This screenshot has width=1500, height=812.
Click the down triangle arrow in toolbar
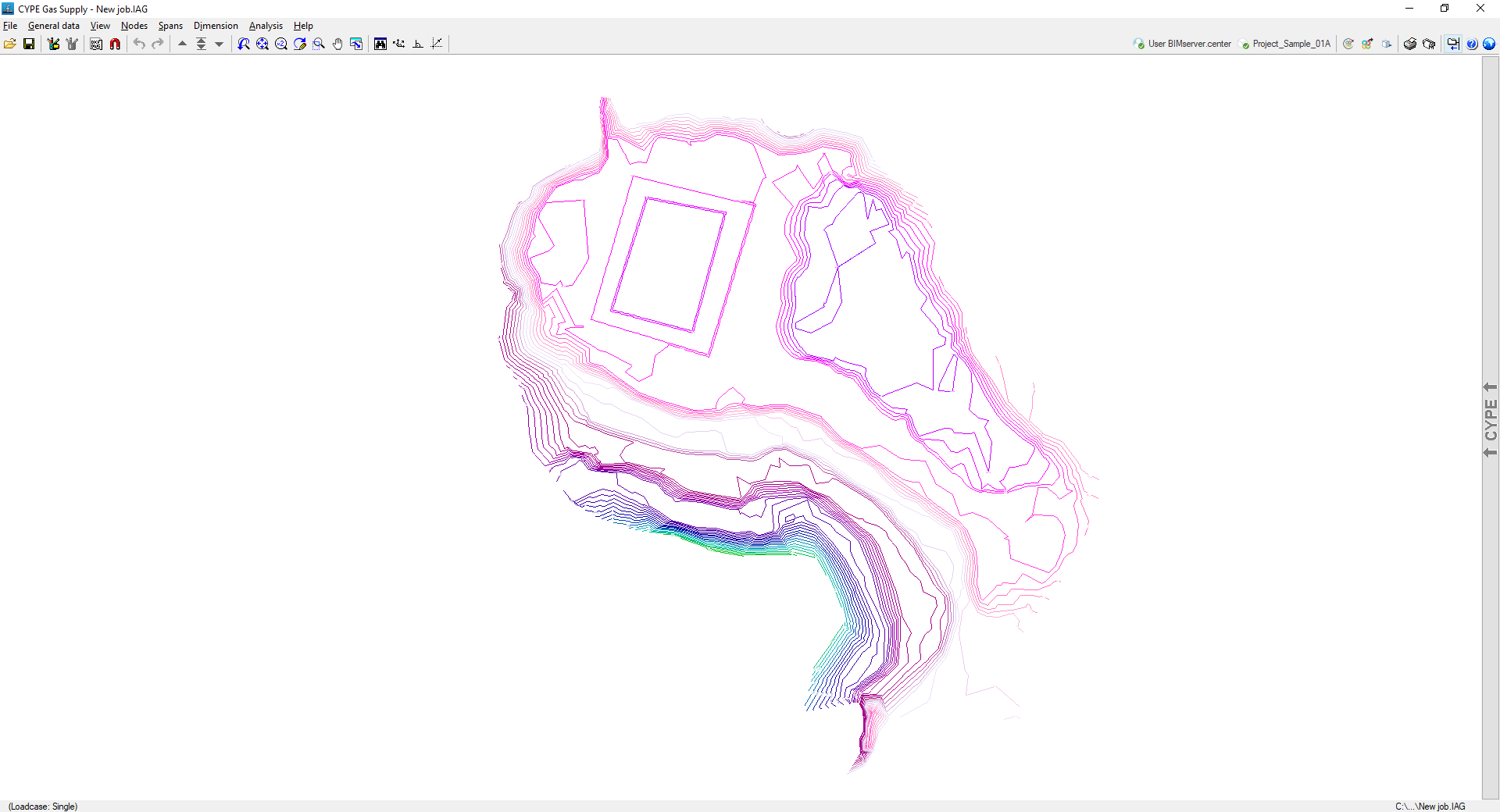pos(220,44)
